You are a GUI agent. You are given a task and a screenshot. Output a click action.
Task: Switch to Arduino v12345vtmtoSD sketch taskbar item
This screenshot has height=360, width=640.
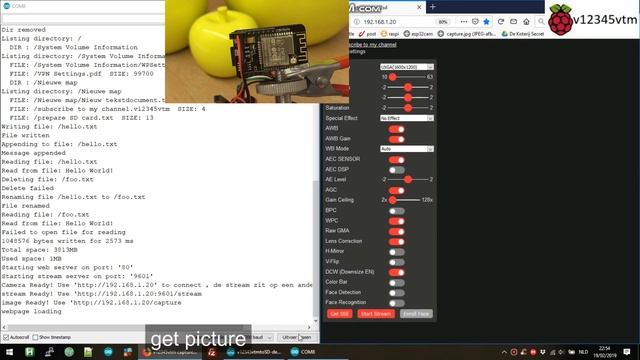pos(254,352)
